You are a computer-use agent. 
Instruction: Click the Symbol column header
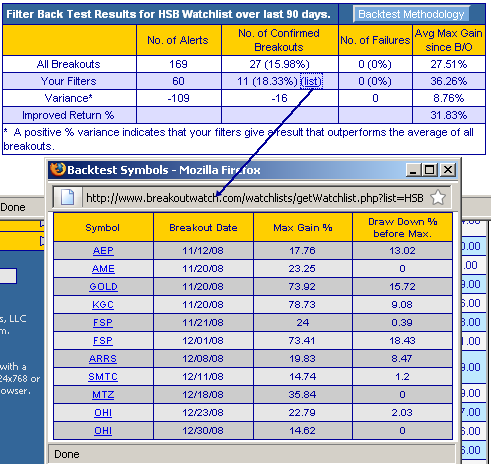[103, 228]
